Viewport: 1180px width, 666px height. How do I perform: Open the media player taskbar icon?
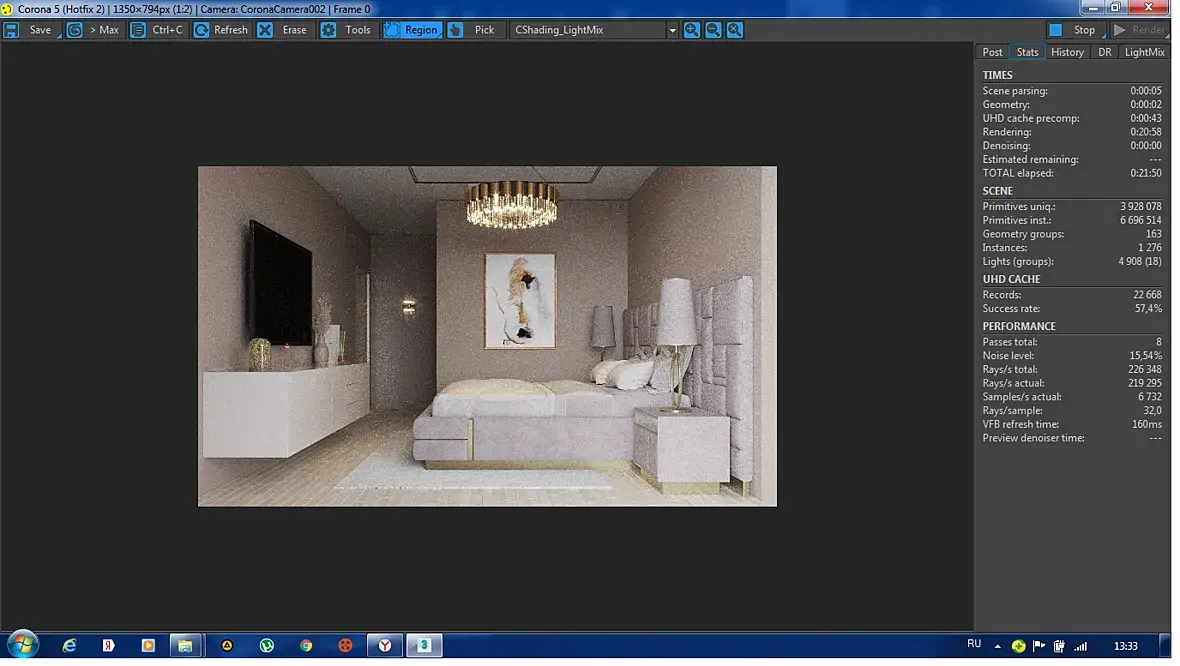[148, 646]
